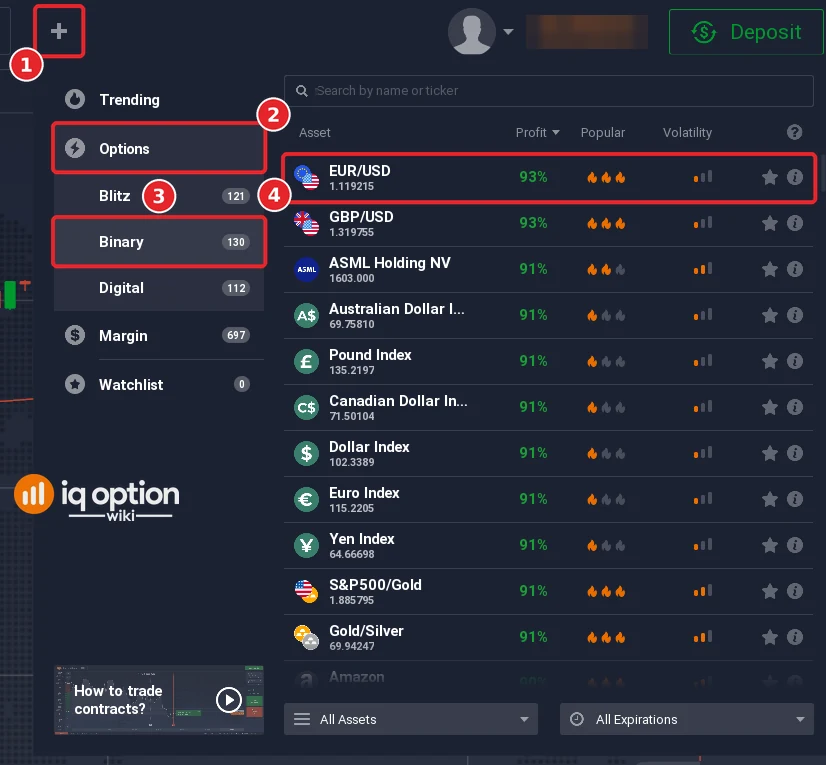Open the All Assets dropdown

[411, 719]
